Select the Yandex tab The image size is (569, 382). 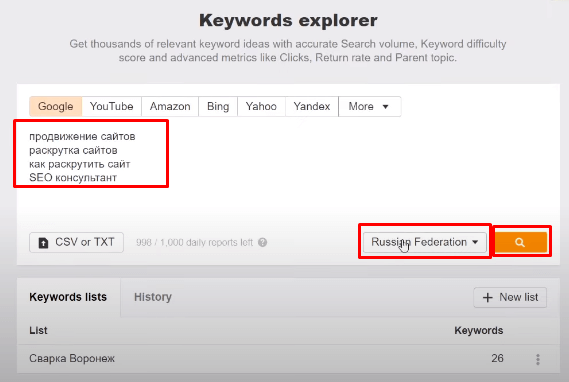click(312, 106)
